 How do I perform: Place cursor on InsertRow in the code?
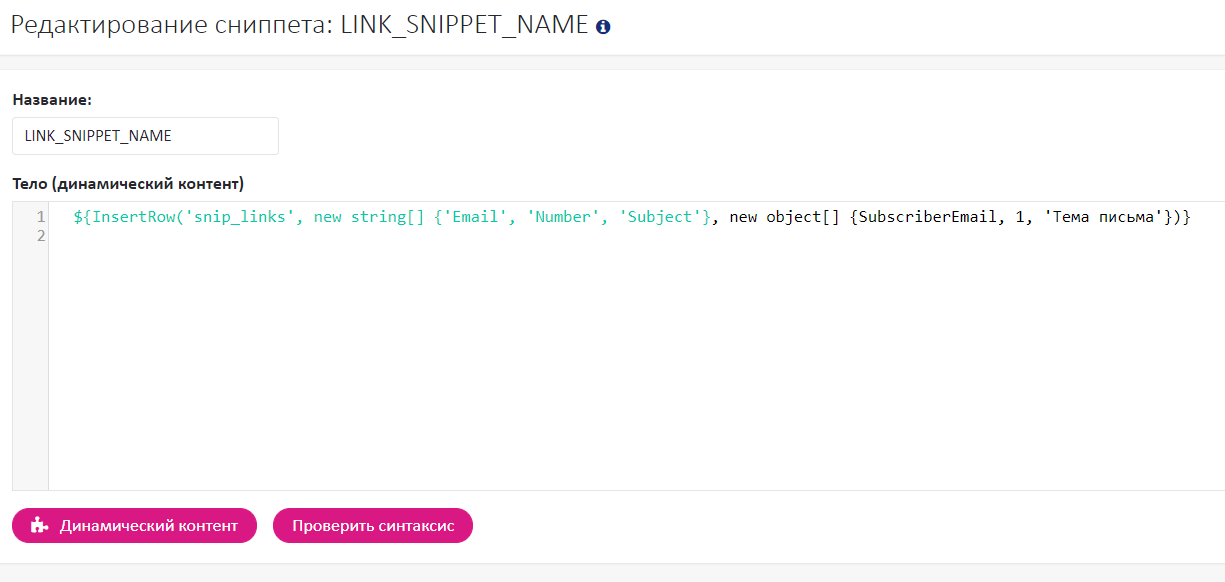(x=129, y=217)
